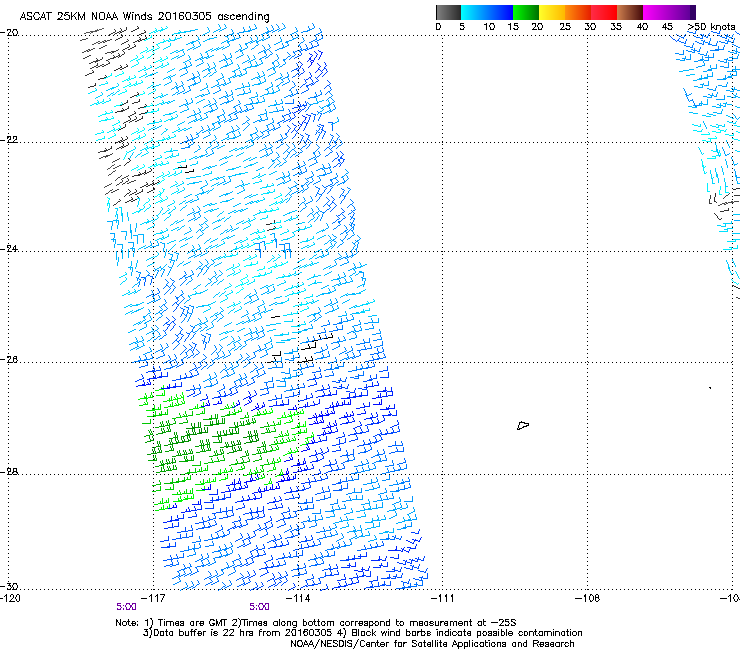Screen dimensions: 740x650
Task: Click the "10" legend tick label
Action: 489,27
